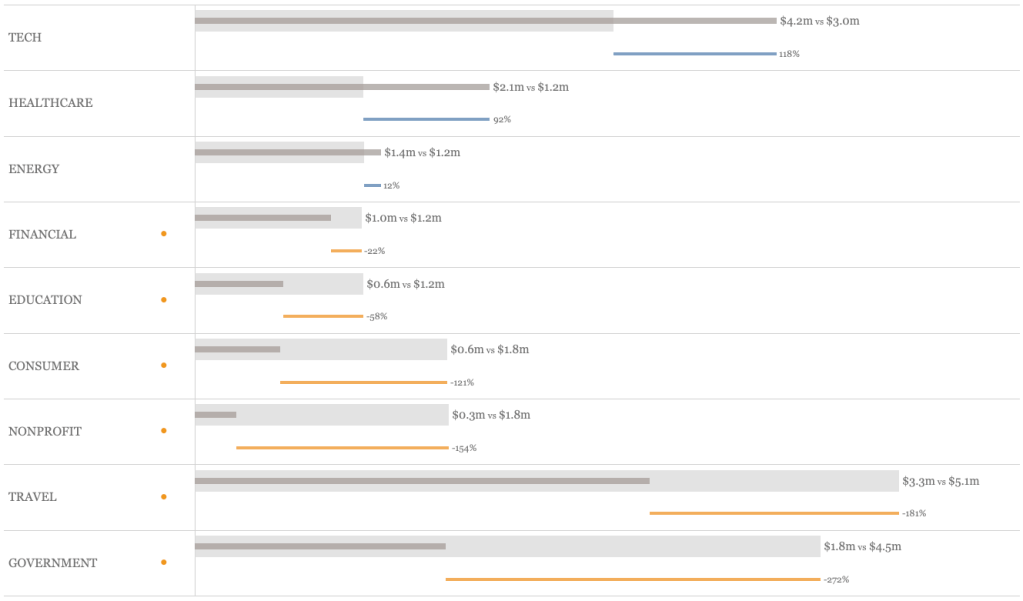Screen dimensions: 1023x601
Task: Select the "$2.1m vs $1.2m" data label
Action: (x=530, y=87)
